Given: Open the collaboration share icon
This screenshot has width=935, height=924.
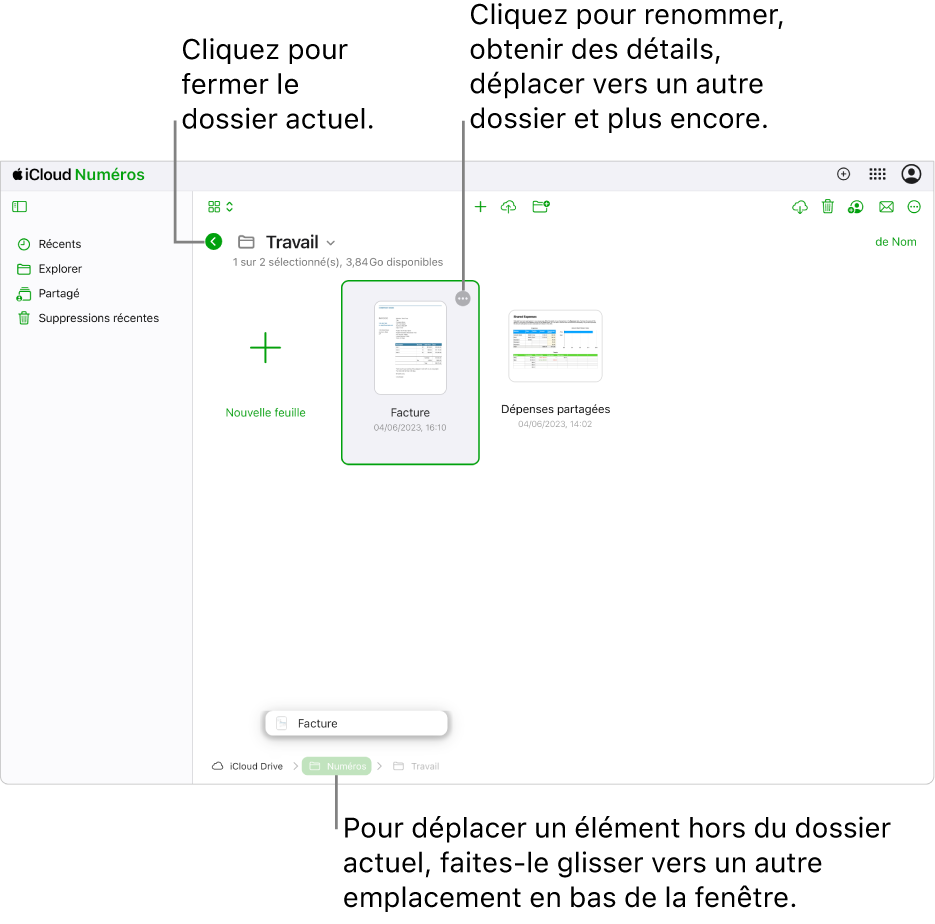Looking at the screenshot, I should [x=855, y=207].
